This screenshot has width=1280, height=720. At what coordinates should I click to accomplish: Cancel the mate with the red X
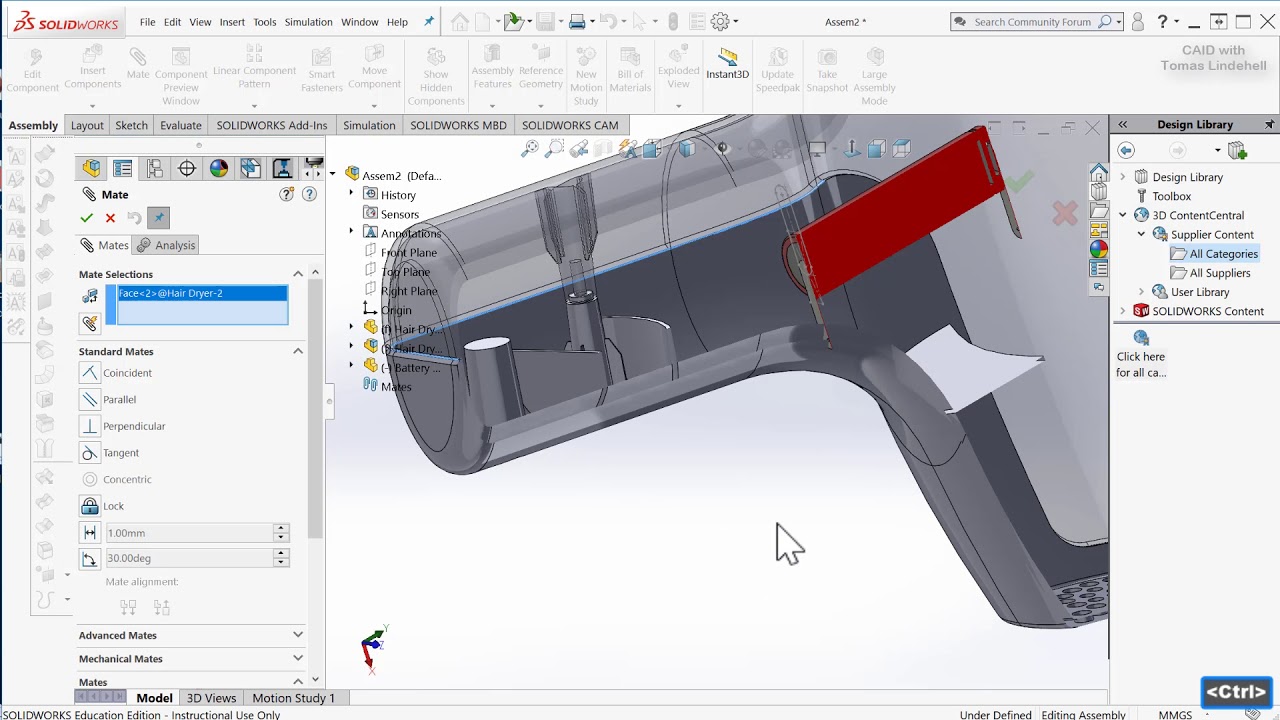(x=110, y=218)
